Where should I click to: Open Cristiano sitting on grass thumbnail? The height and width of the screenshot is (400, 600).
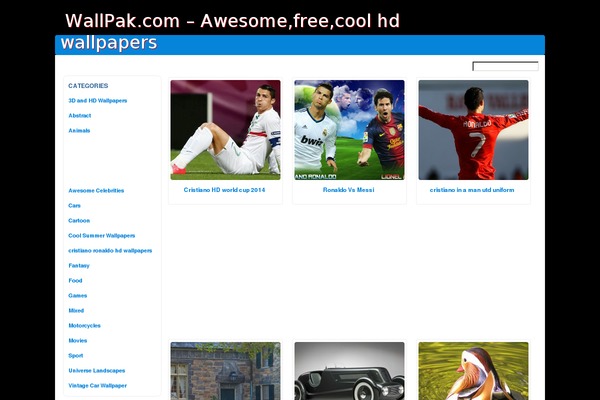(x=225, y=130)
